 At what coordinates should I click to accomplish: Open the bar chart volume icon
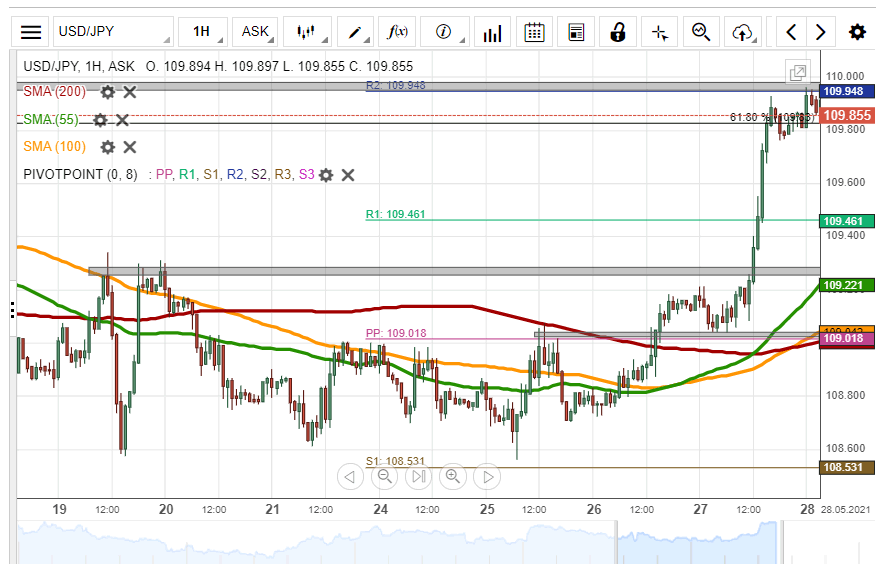click(491, 32)
